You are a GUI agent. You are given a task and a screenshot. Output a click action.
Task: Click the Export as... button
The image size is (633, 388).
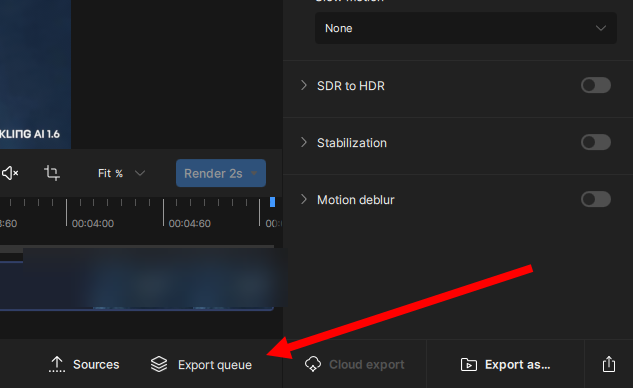click(505, 365)
